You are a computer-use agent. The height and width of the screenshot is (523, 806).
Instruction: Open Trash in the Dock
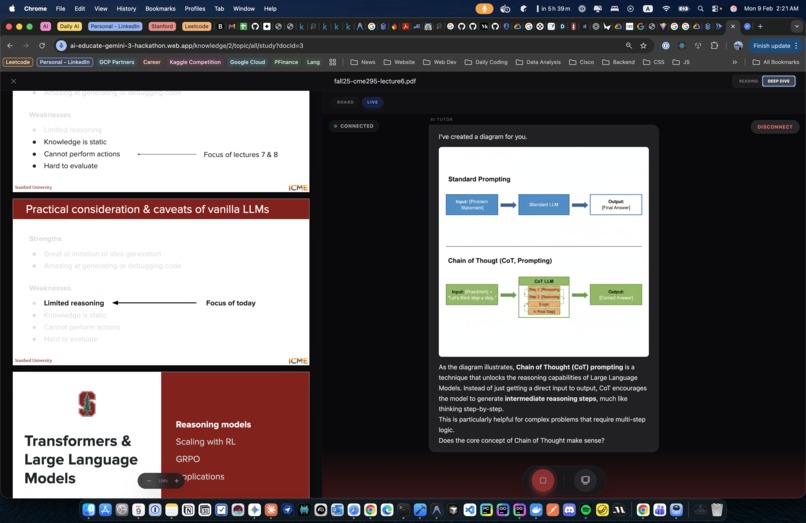(x=717, y=510)
